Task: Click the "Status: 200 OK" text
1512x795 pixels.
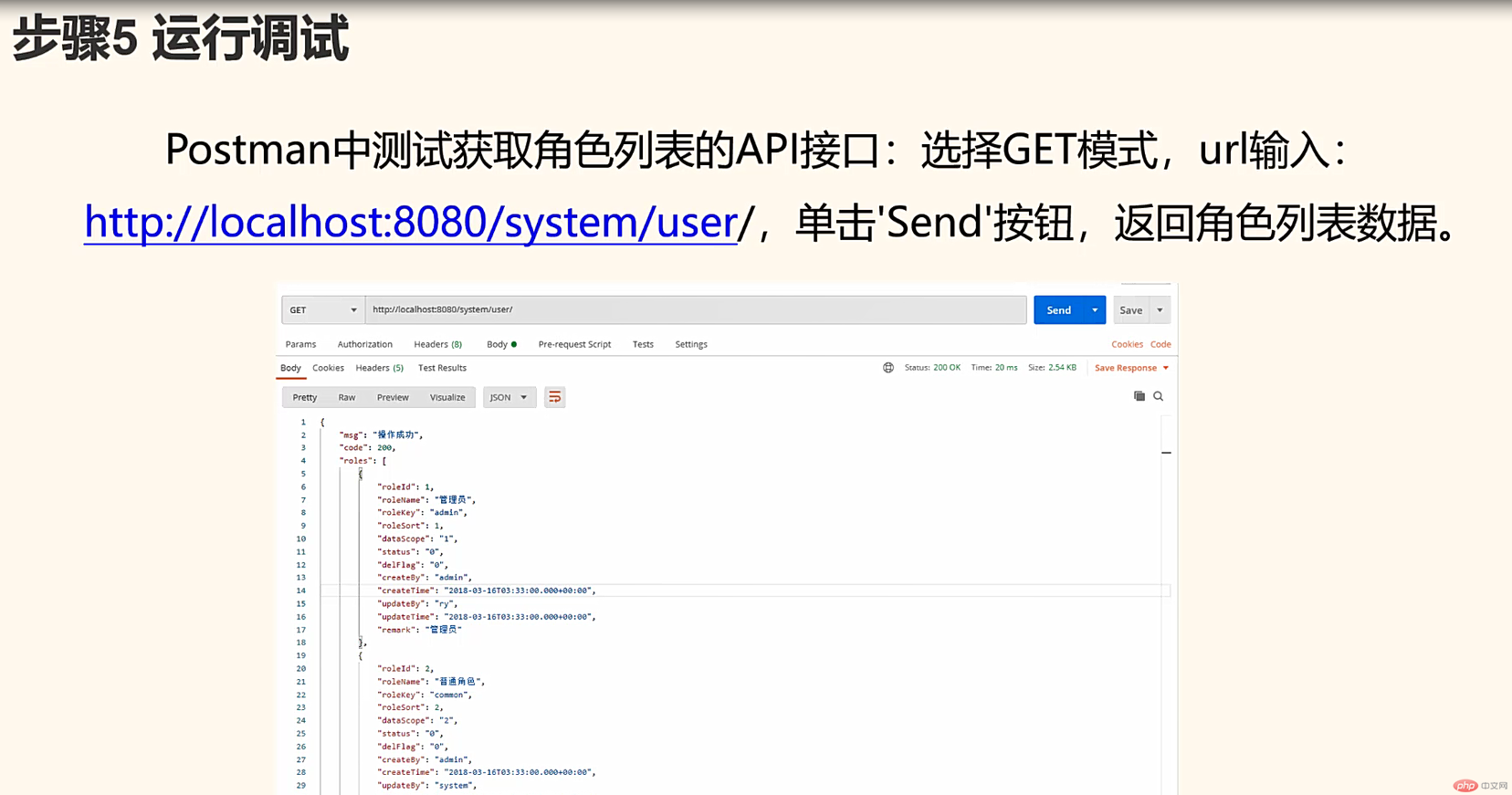Action: (932, 368)
